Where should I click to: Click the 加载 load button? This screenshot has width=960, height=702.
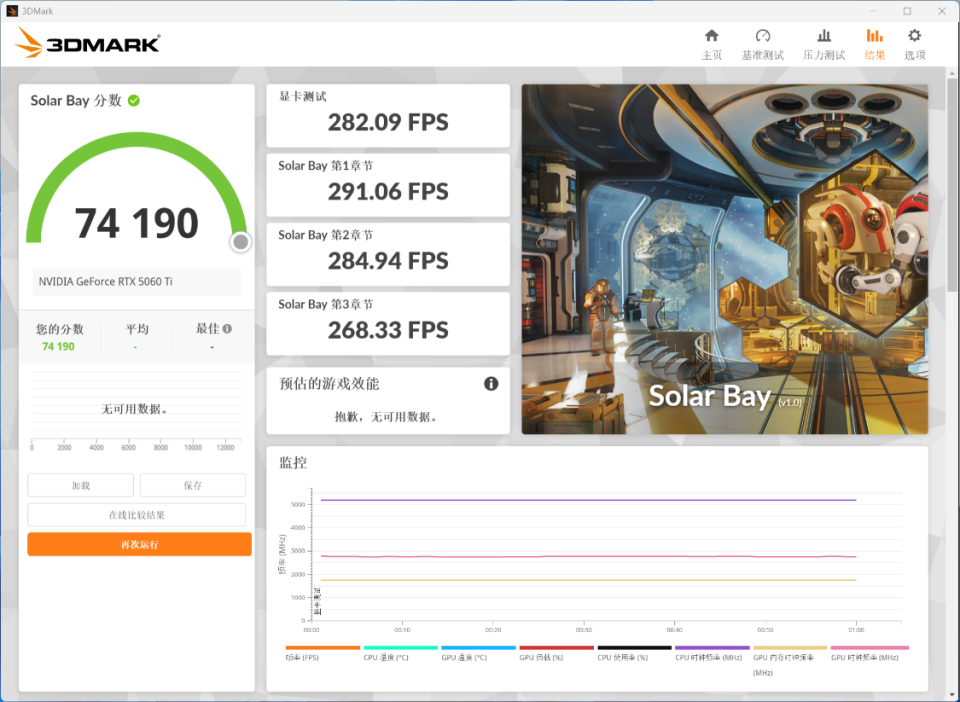(x=80, y=485)
